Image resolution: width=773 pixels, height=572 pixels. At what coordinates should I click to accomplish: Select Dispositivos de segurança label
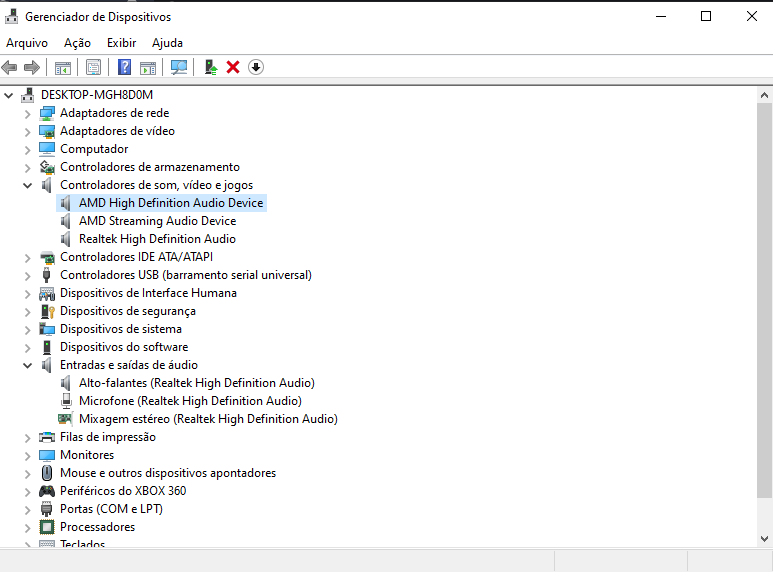128,311
